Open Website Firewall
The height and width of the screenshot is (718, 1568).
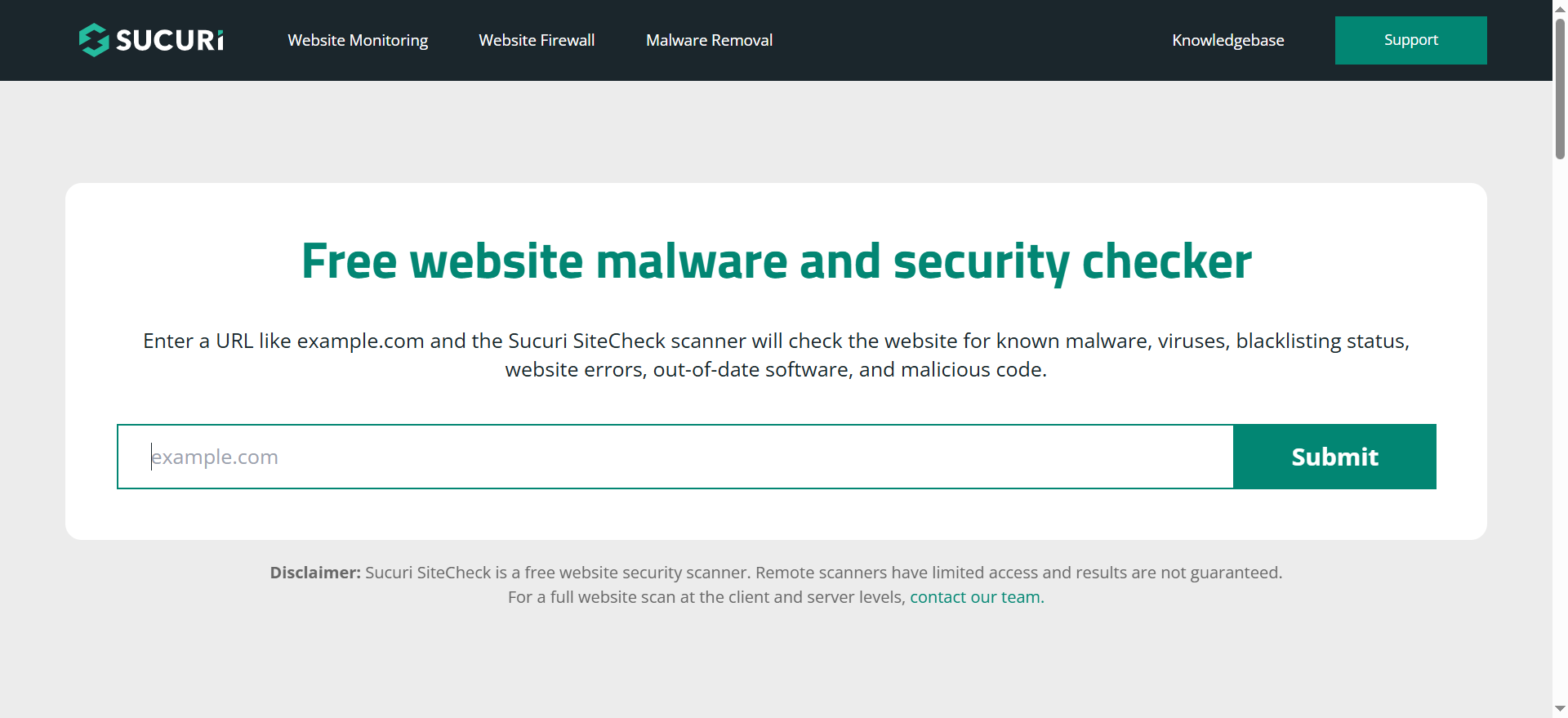click(x=537, y=40)
